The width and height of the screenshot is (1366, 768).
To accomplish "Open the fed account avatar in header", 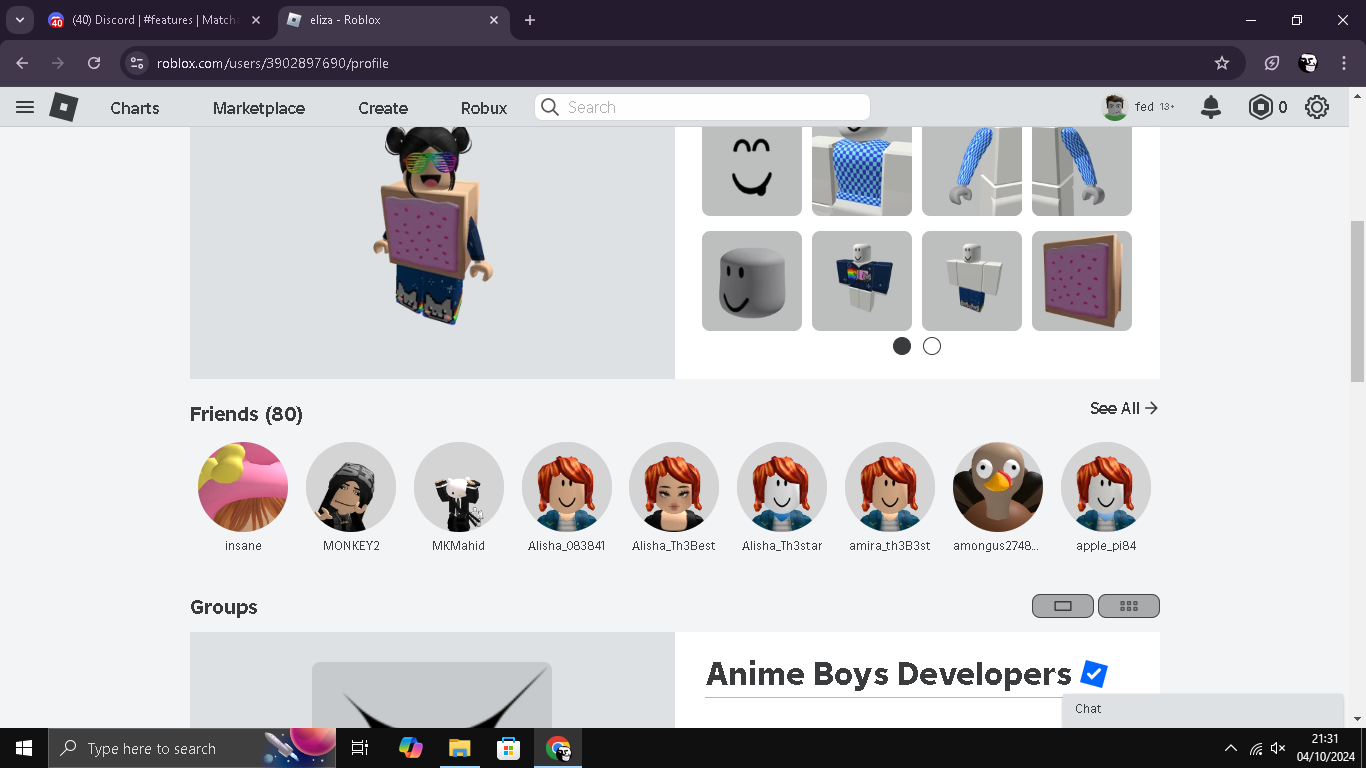I will point(1115,107).
